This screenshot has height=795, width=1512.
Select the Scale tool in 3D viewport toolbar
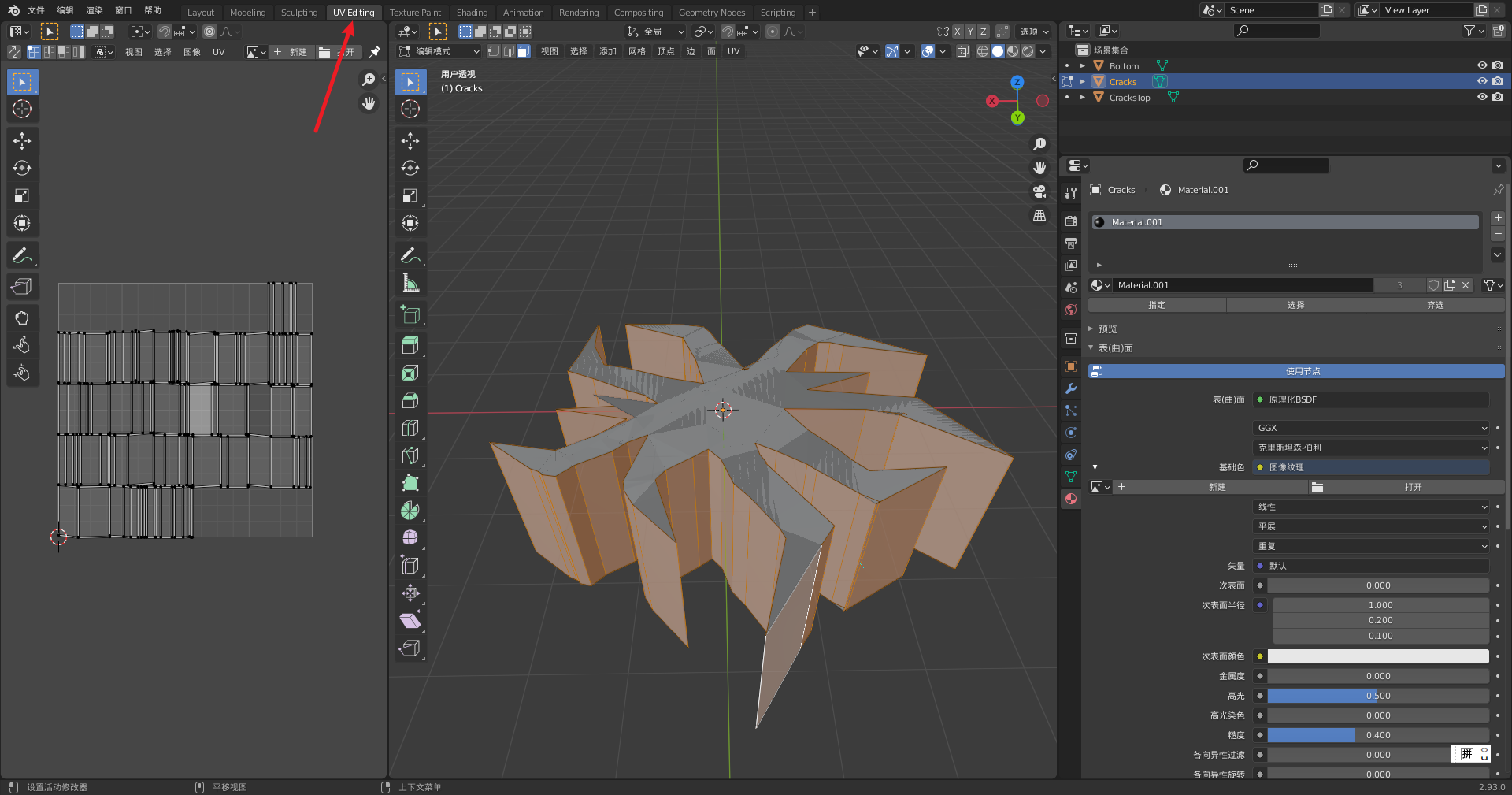coord(410,195)
